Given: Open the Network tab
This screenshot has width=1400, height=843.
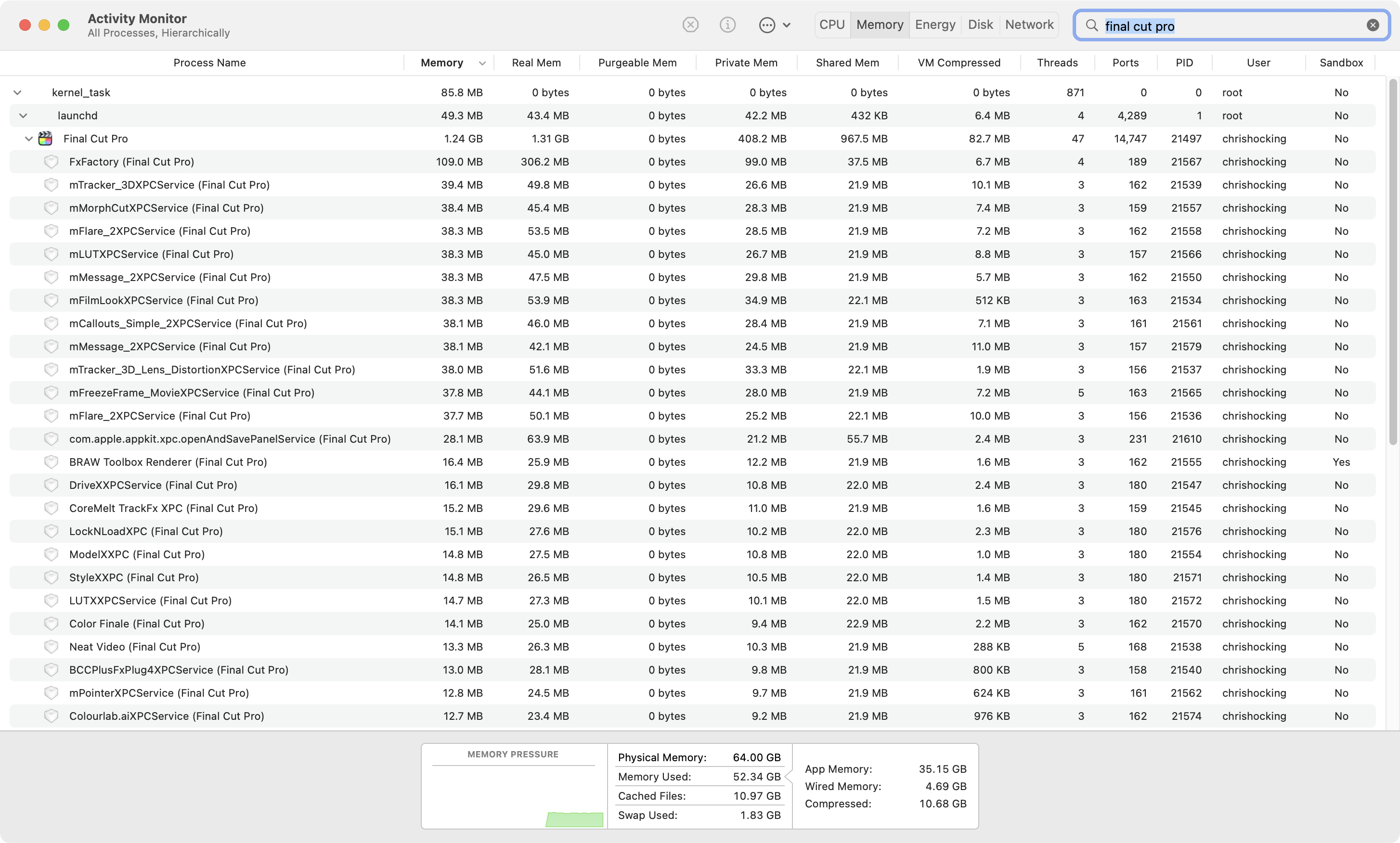Looking at the screenshot, I should click(x=1029, y=25).
